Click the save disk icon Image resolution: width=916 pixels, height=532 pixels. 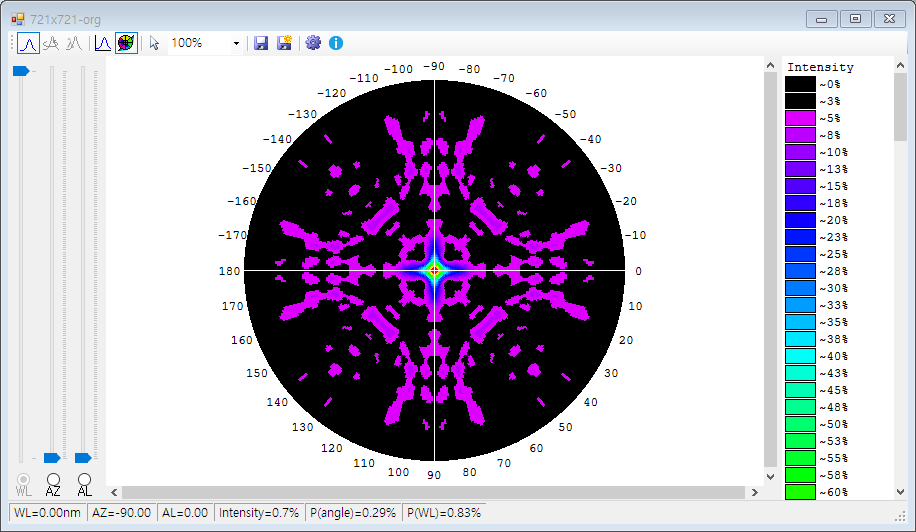[261, 43]
